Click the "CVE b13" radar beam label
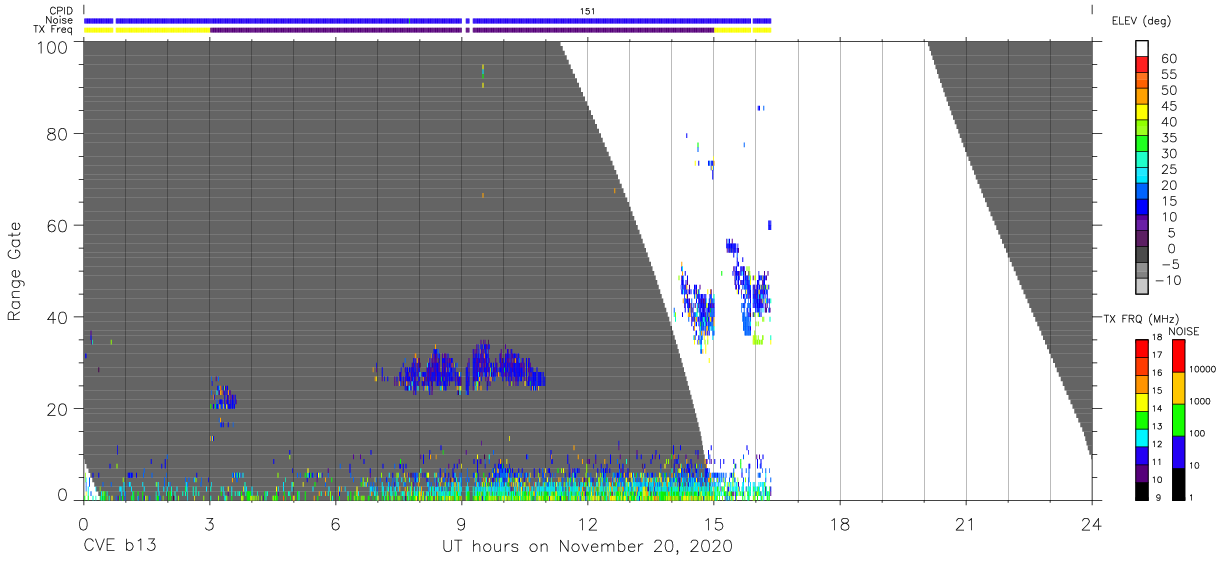Image resolution: width=1228 pixels, height=567 pixels. tap(119, 547)
